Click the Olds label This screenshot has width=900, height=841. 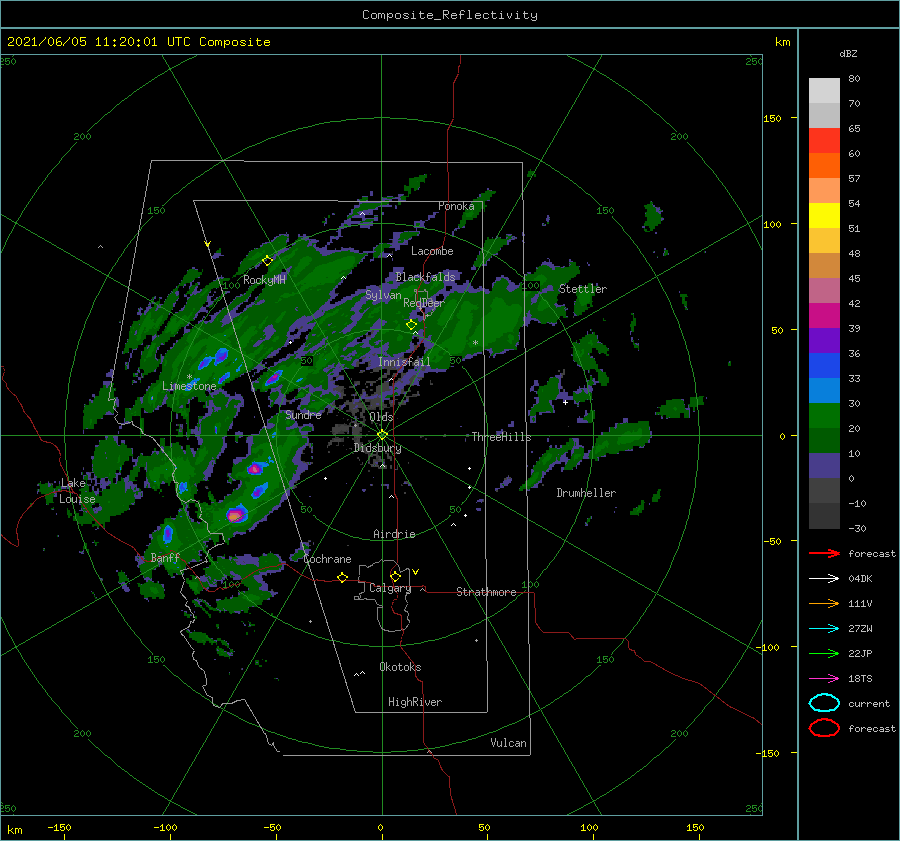(381, 417)
